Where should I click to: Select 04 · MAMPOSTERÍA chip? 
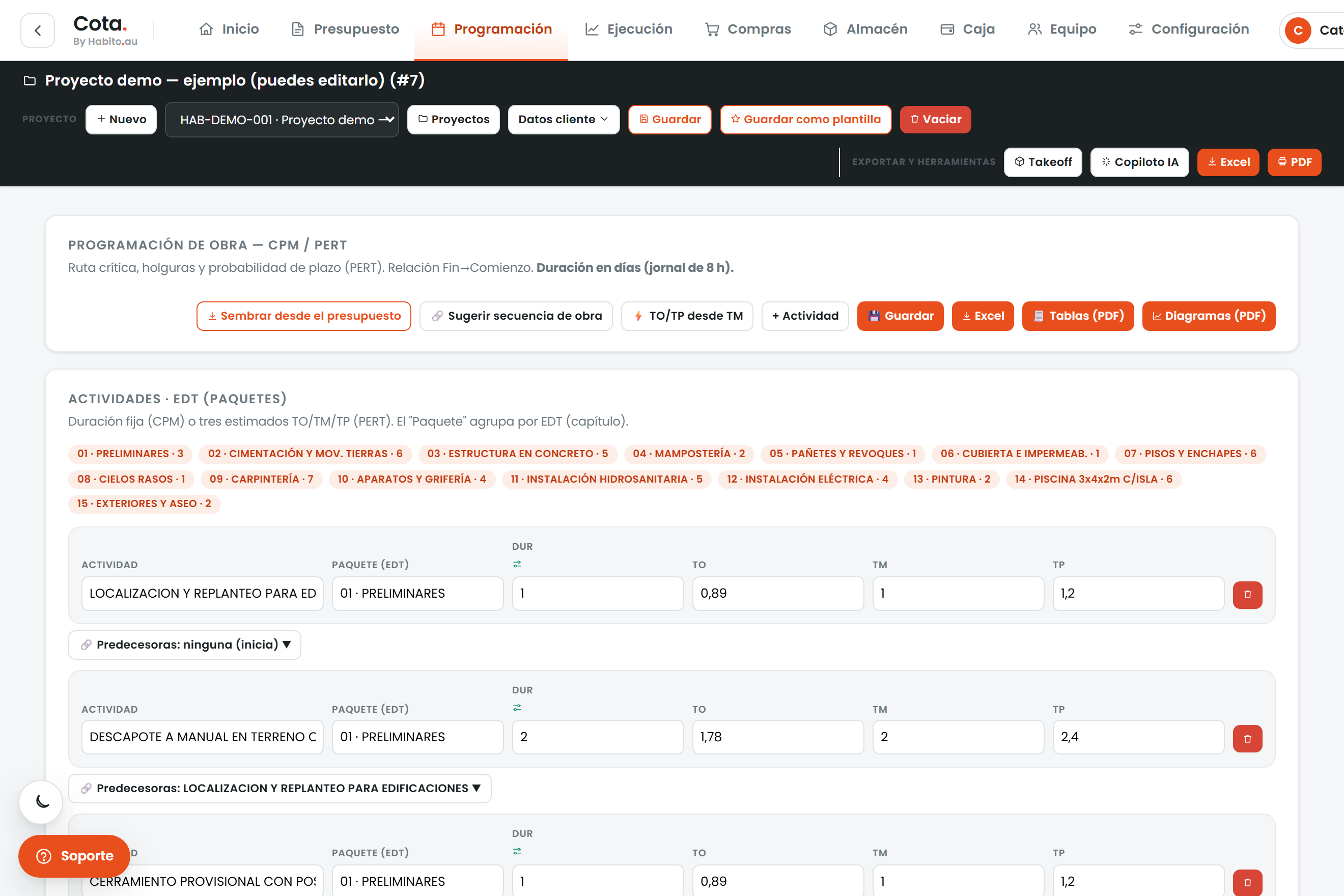point(689,454)
